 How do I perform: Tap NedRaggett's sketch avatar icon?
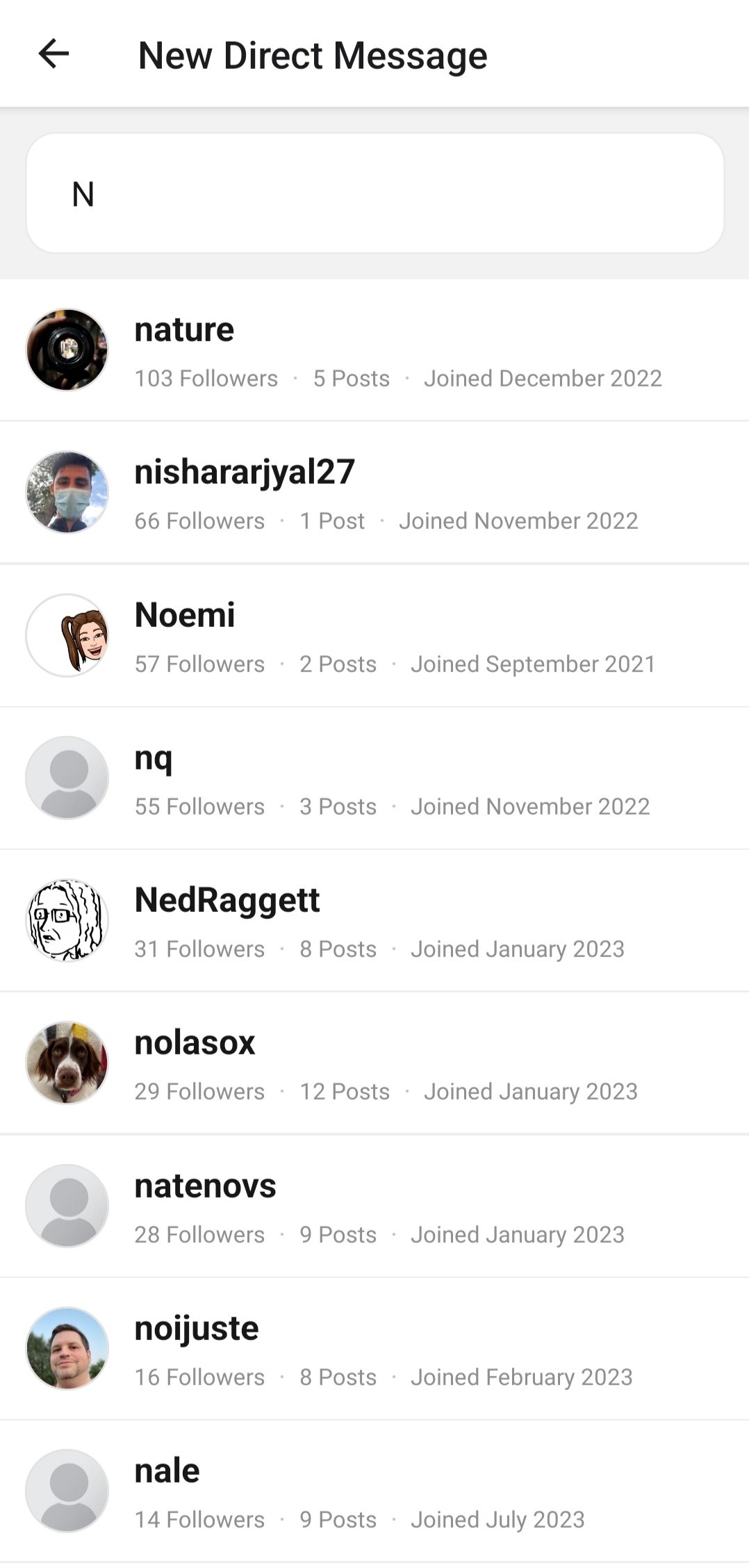tap(67, 920)
